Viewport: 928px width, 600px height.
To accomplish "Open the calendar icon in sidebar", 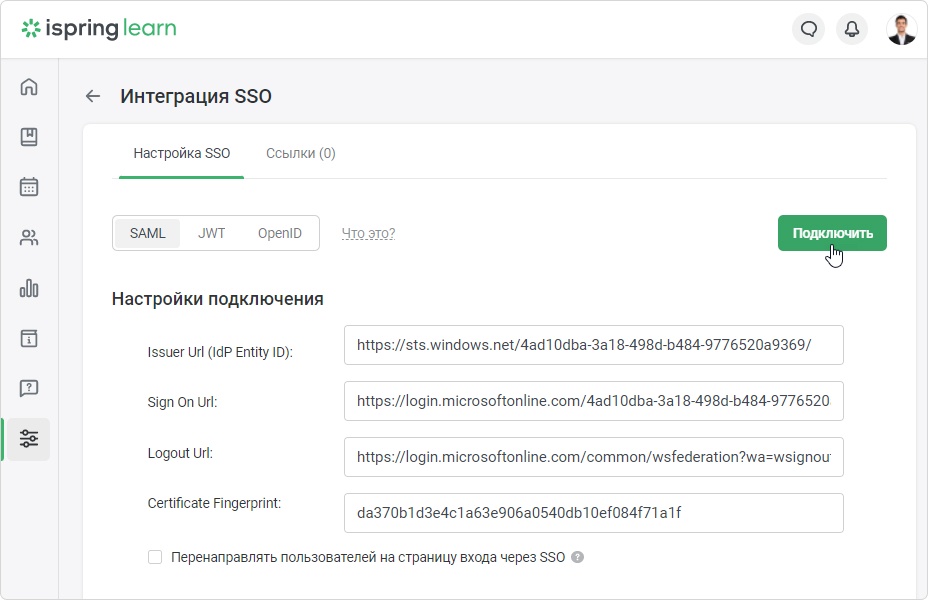I will click(28, 187).
